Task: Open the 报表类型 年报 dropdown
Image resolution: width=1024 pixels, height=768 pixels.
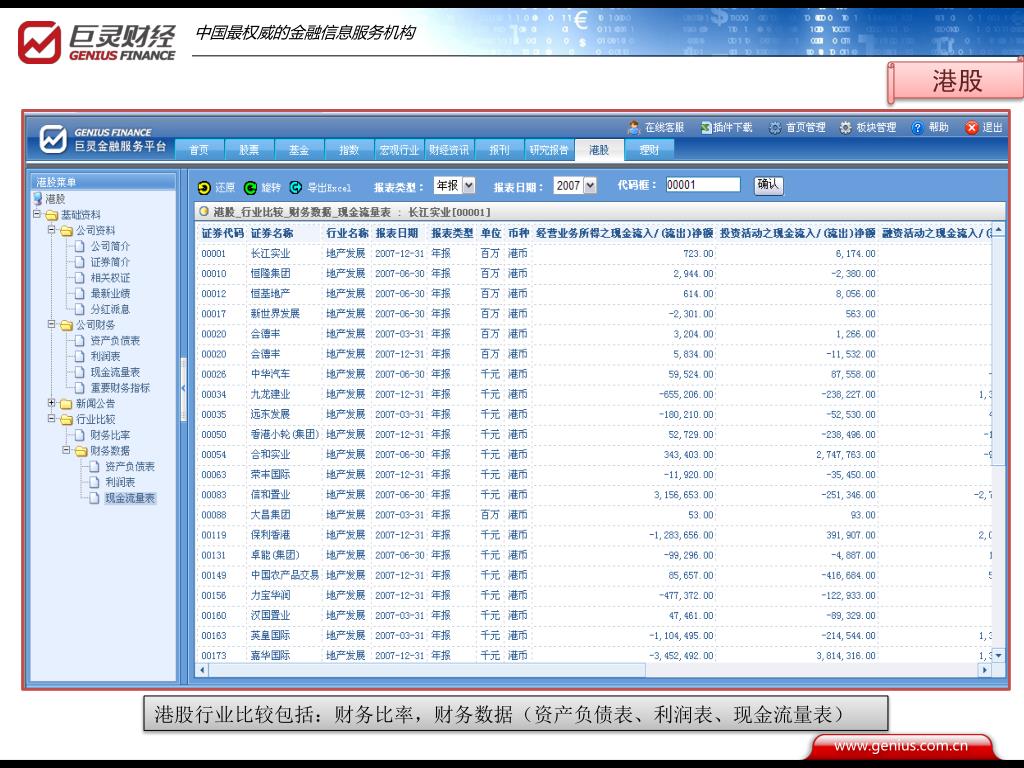Action: pos(469,185)
